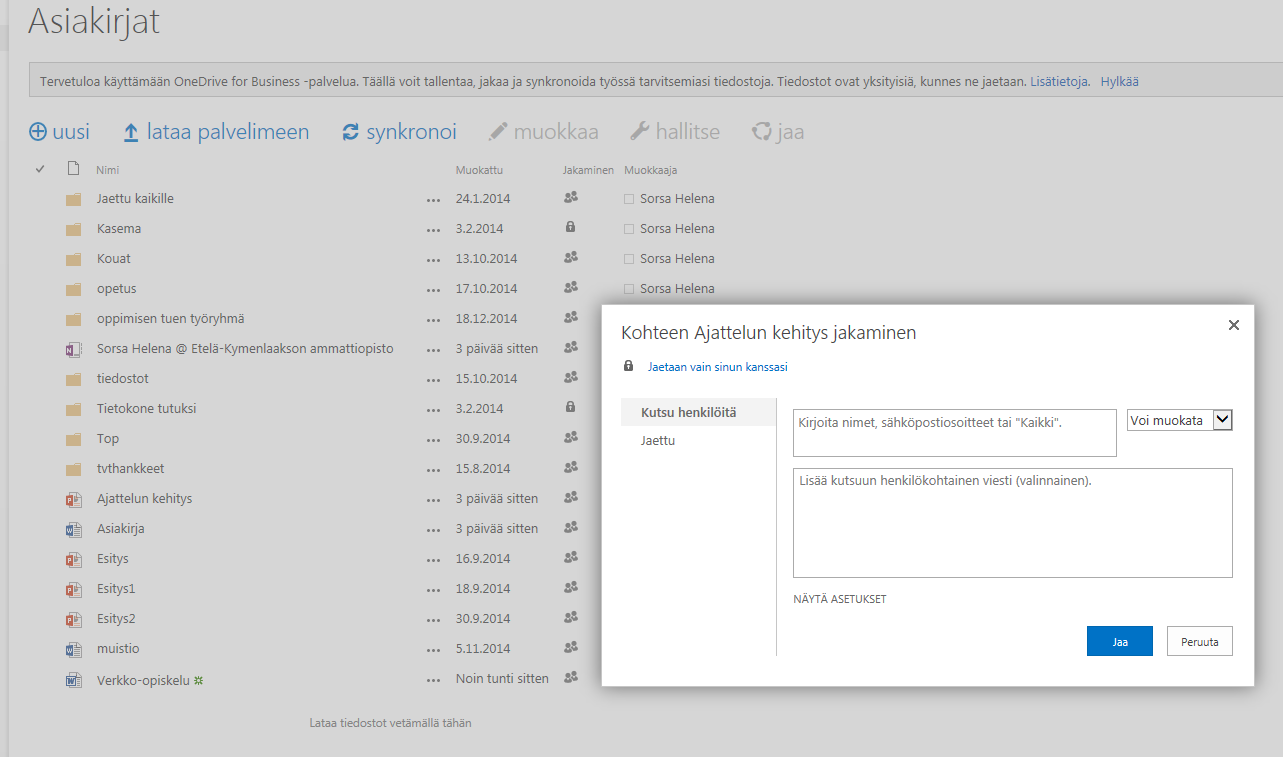
Task: Dismiss the welcome banner with Hylkää
Action: tap(1120, 82)
